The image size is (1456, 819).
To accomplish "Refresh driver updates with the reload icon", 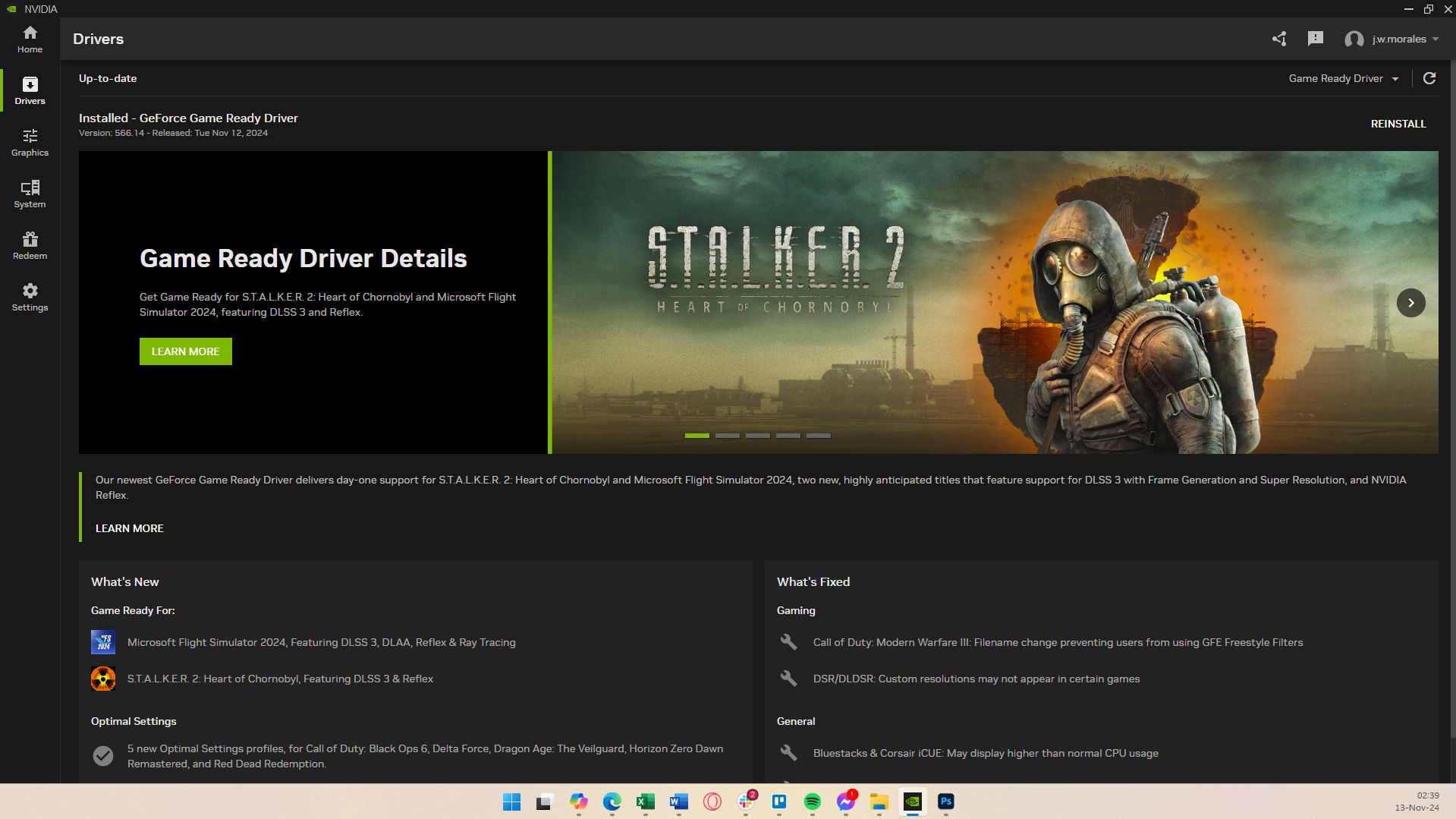I will [1429, 78].
